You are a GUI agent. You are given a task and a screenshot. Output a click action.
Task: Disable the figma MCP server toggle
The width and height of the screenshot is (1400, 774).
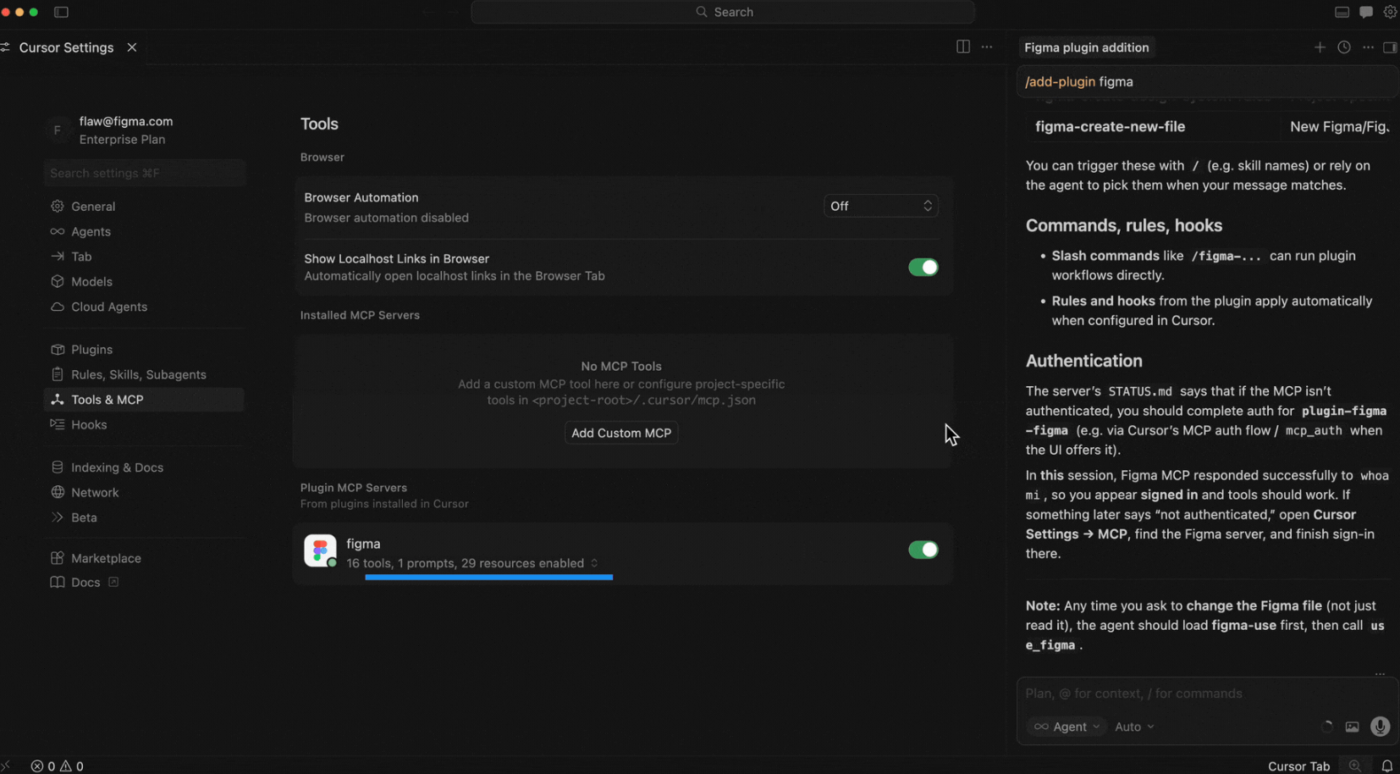coord(923,550)
